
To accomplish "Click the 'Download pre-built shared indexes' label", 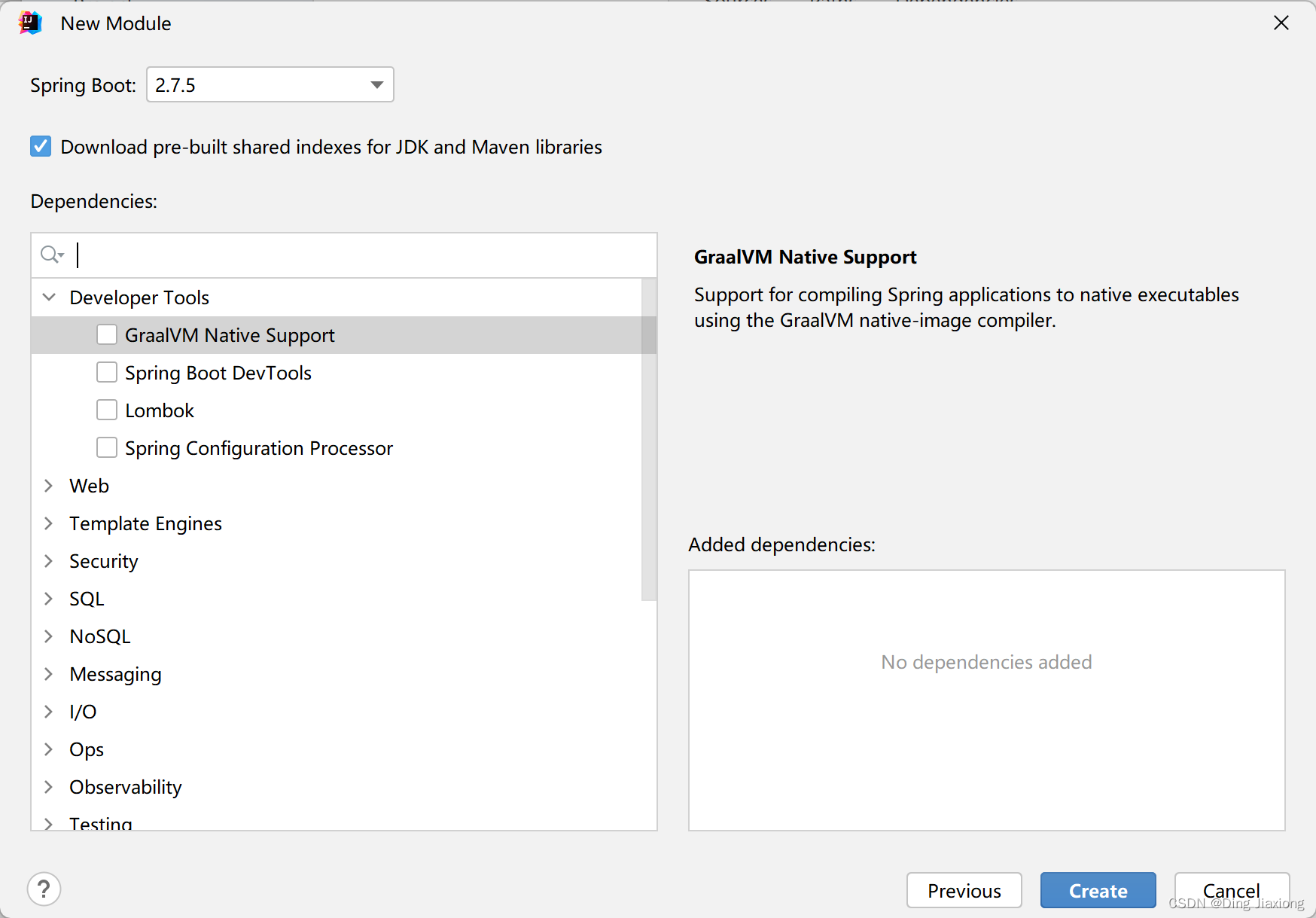I will 331,147.
